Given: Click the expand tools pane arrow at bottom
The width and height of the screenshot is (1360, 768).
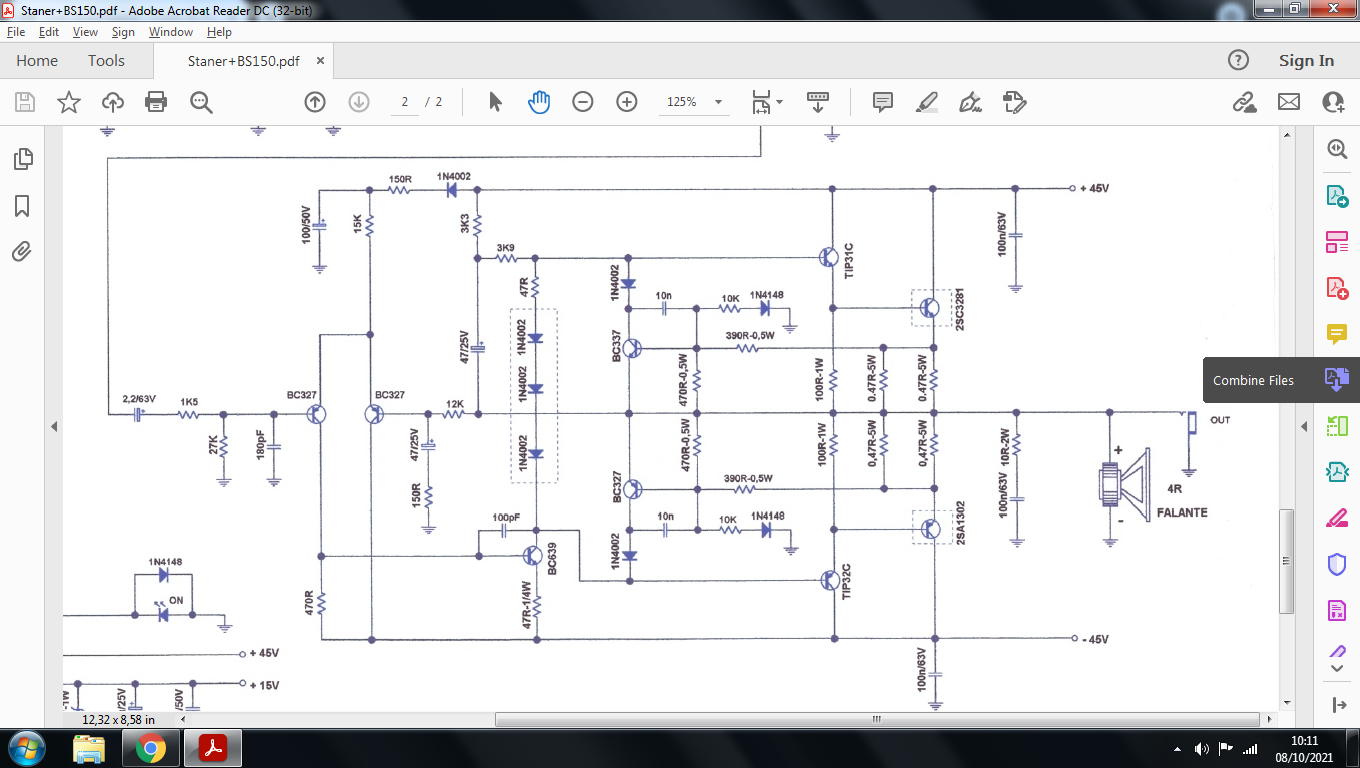Looking at the screenshot, I should tap(1340, 705).
